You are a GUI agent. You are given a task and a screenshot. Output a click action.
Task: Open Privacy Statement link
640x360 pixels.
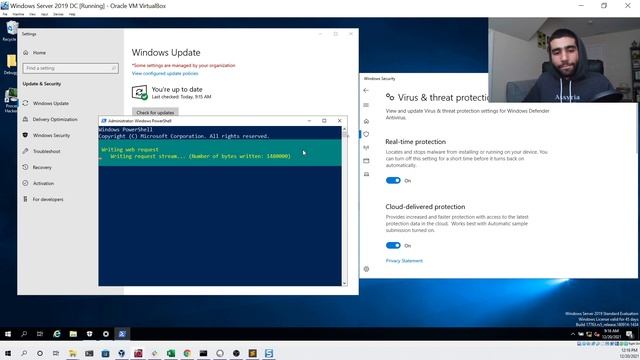click(404, 261)
